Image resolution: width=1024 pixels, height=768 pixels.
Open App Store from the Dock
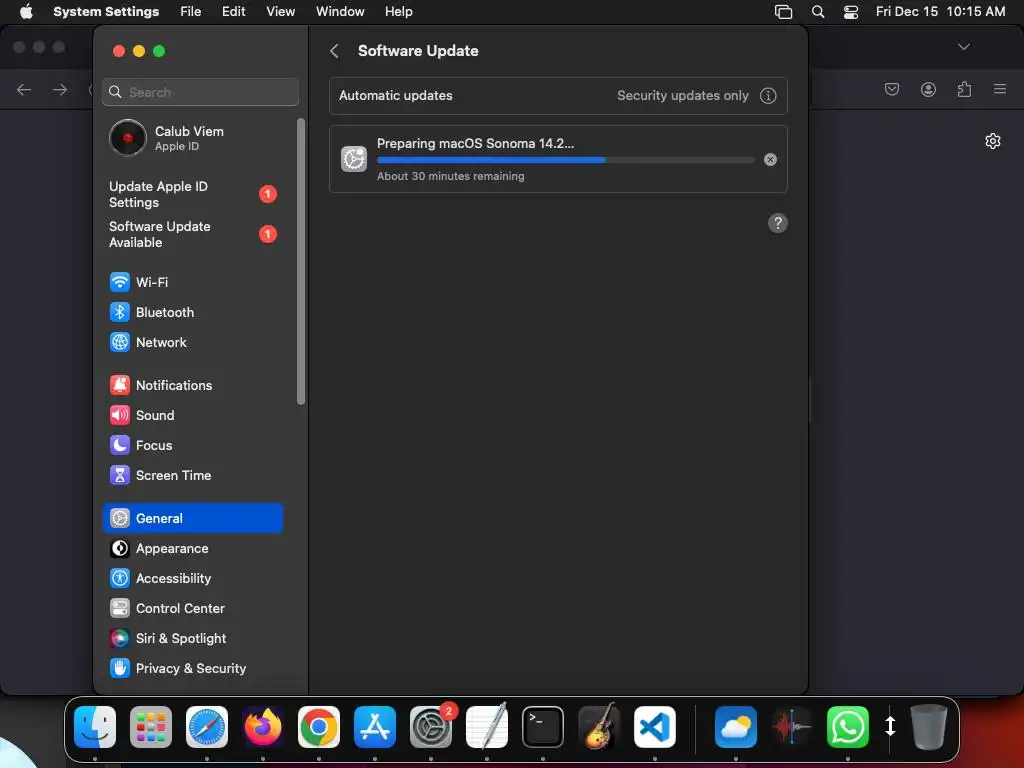375,727
